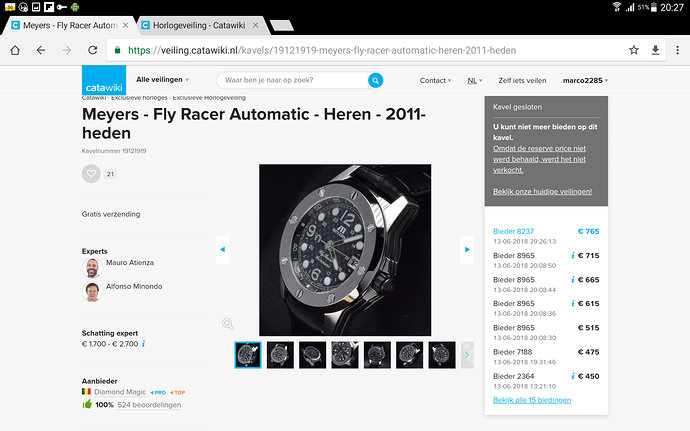Screen dimensions: 690x431
Task: Click the 'Waar ben je naar op zoek?' search field
Action: pyautogui.click(x=292, y=80)
